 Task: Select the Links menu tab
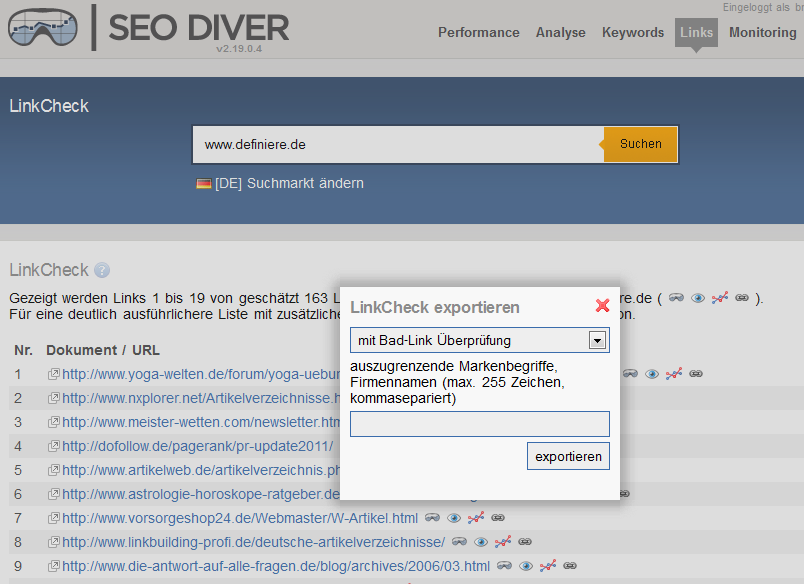pyautogui.click(x=696, y=32)
